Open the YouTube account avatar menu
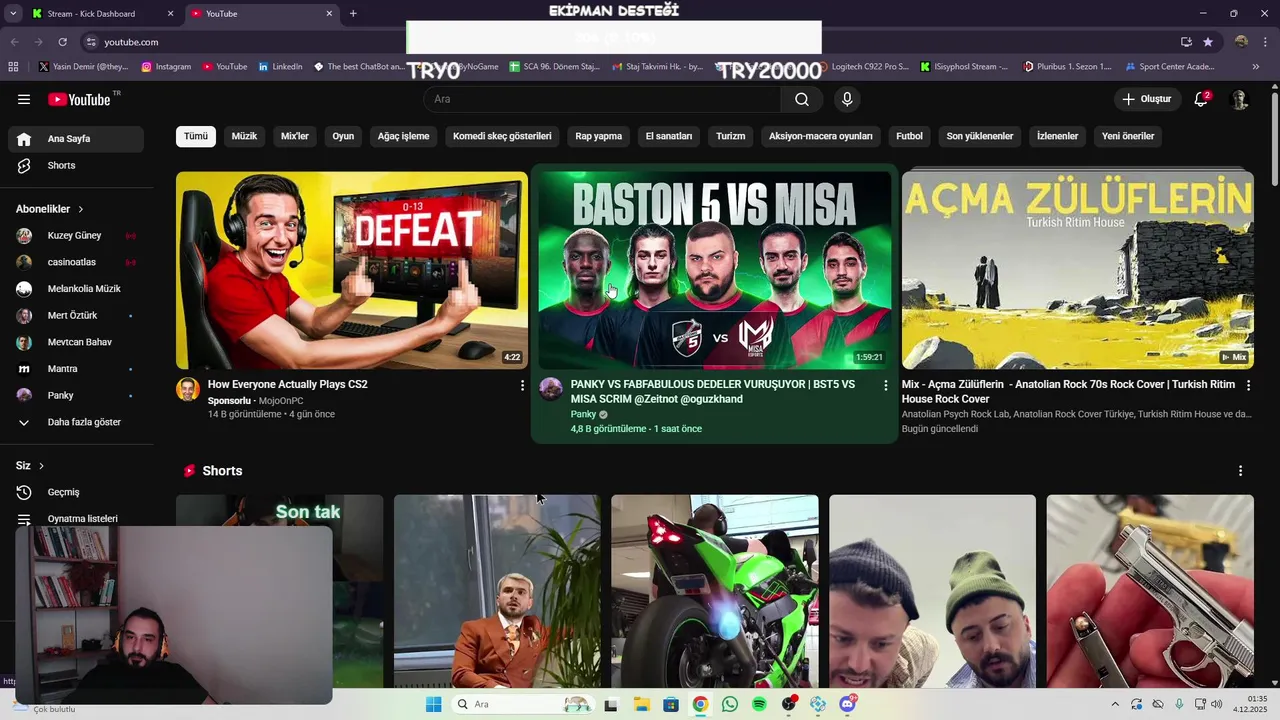 point(1239,99)
